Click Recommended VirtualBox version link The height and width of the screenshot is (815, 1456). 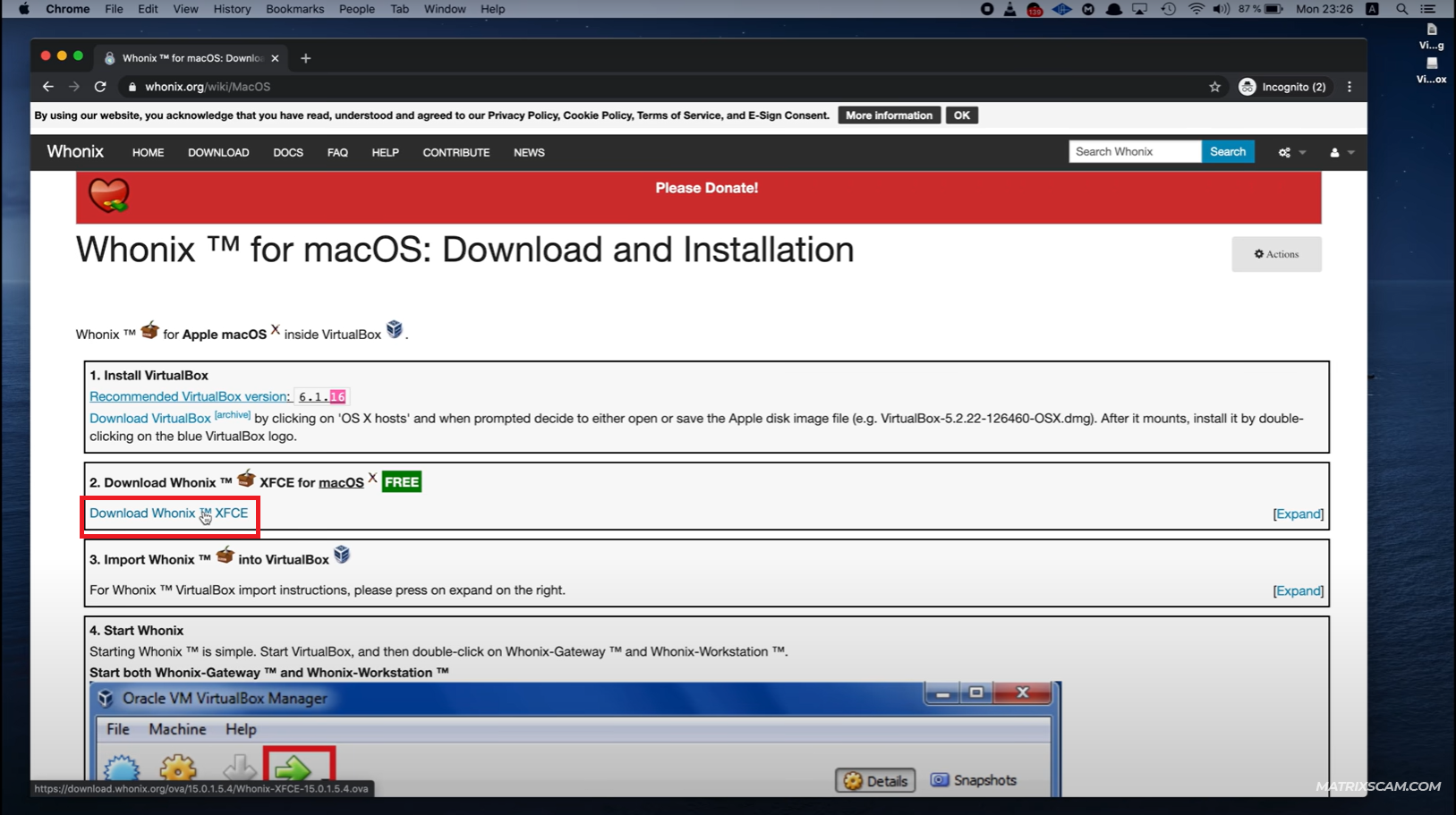coord(190,396)
